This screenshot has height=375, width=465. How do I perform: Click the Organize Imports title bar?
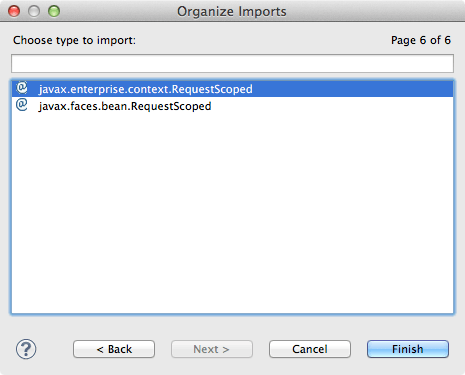click(232, 11)
